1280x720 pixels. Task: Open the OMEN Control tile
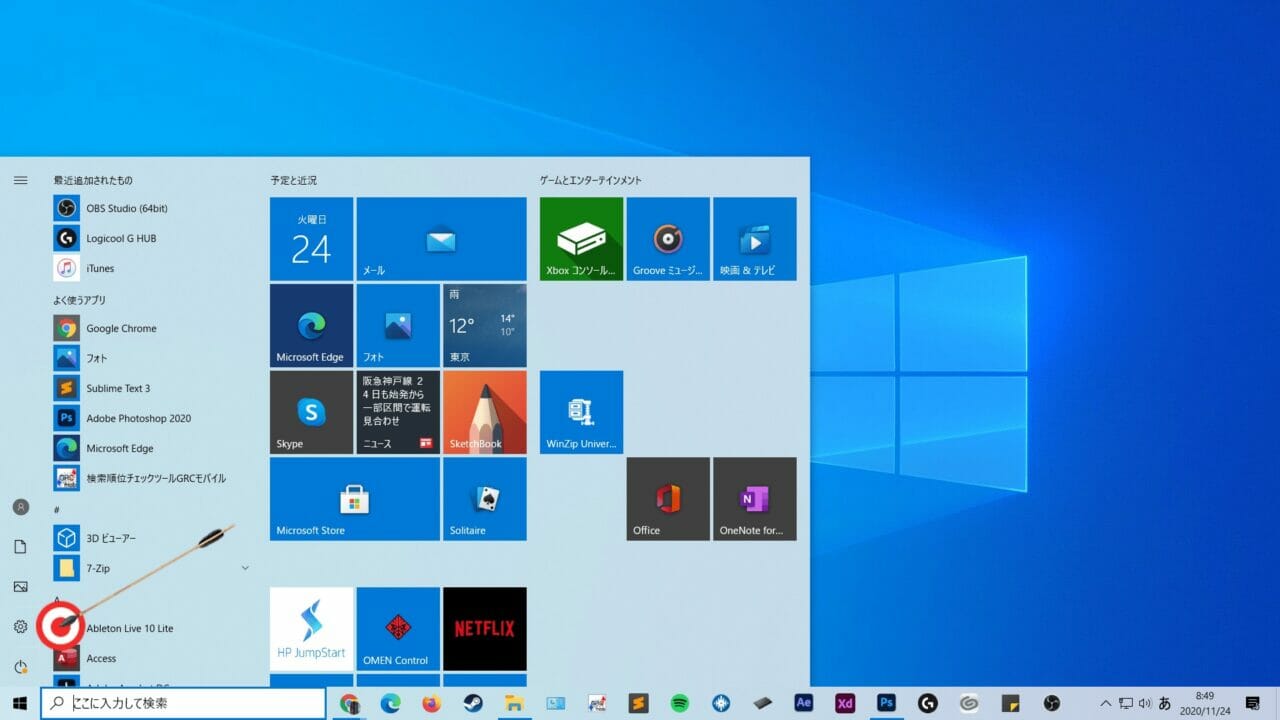[398, 628]
